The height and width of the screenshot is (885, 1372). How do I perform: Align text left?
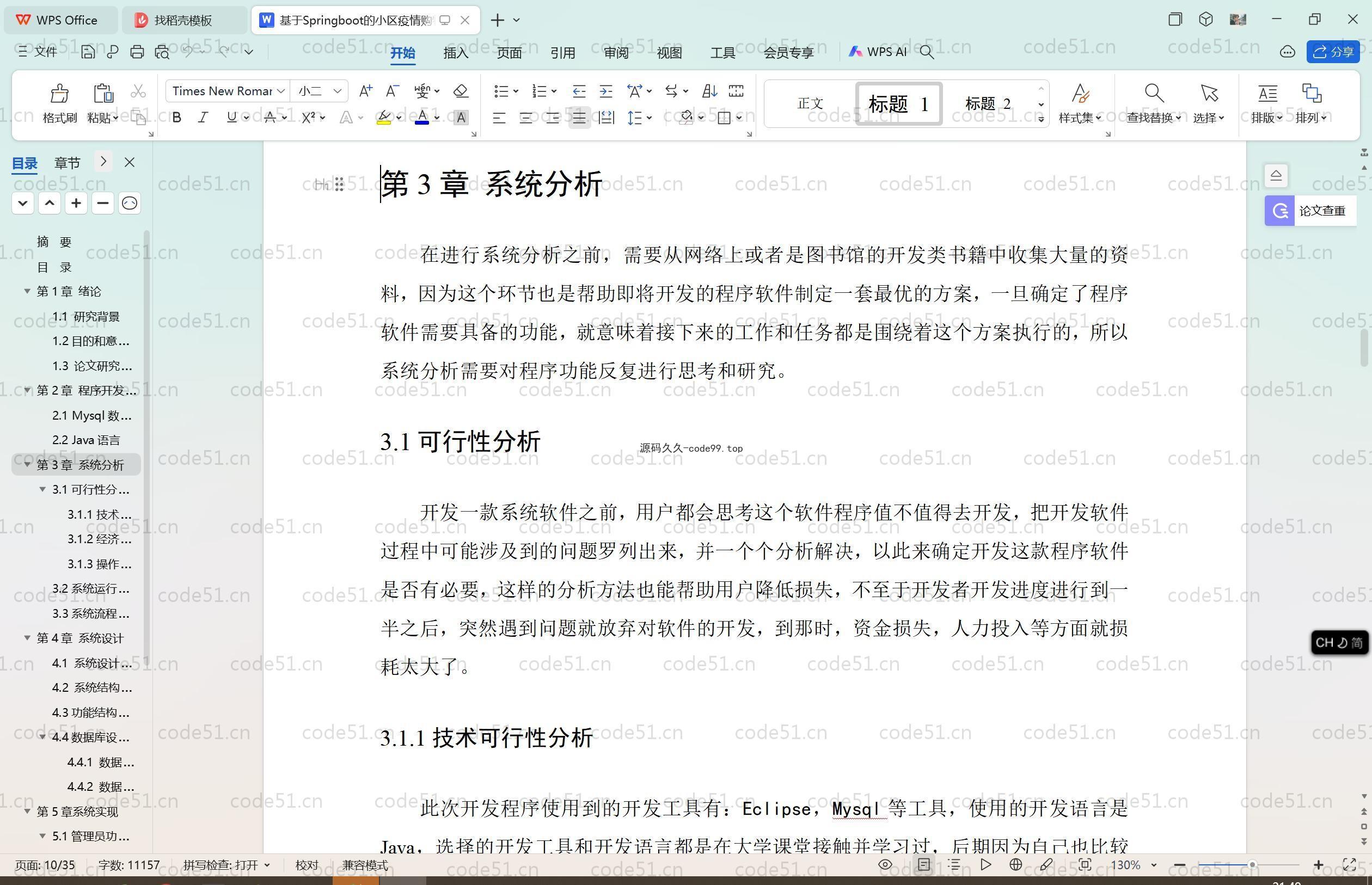coord(499,119)
